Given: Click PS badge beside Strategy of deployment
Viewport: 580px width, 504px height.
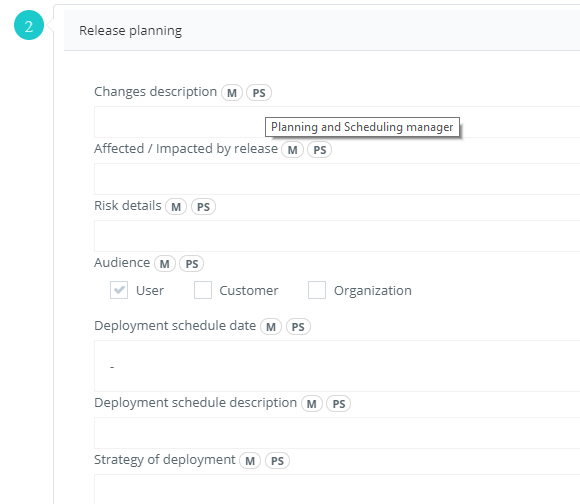Looking at the screenshot, I should click(277, 460).
